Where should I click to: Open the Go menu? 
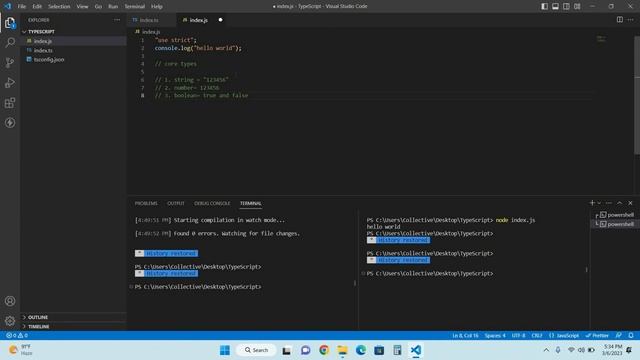[98, 6]
